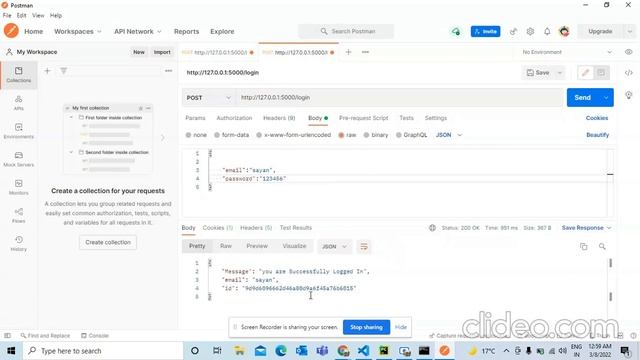
Task: Click the edit pencil icon near Save
Action: 585,73
